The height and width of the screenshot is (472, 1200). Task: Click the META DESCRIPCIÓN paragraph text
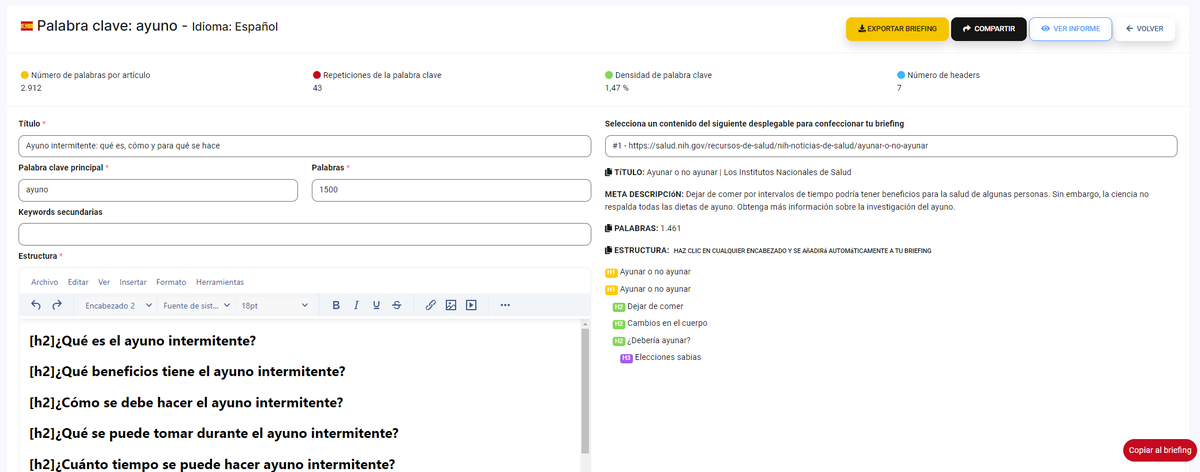[x=877, y=200]
